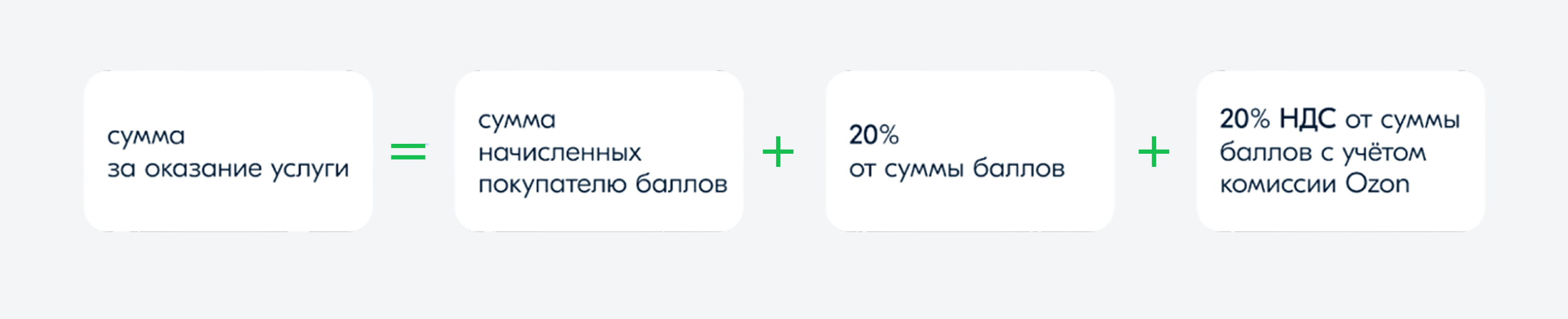Click "20%" in the third card
Viewport: 1568px width, 319px height.
873,134
